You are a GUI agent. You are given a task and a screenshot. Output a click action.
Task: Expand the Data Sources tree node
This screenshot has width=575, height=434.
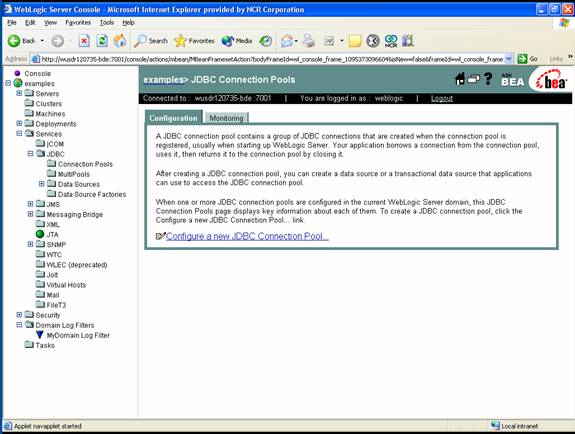[41, 184]
